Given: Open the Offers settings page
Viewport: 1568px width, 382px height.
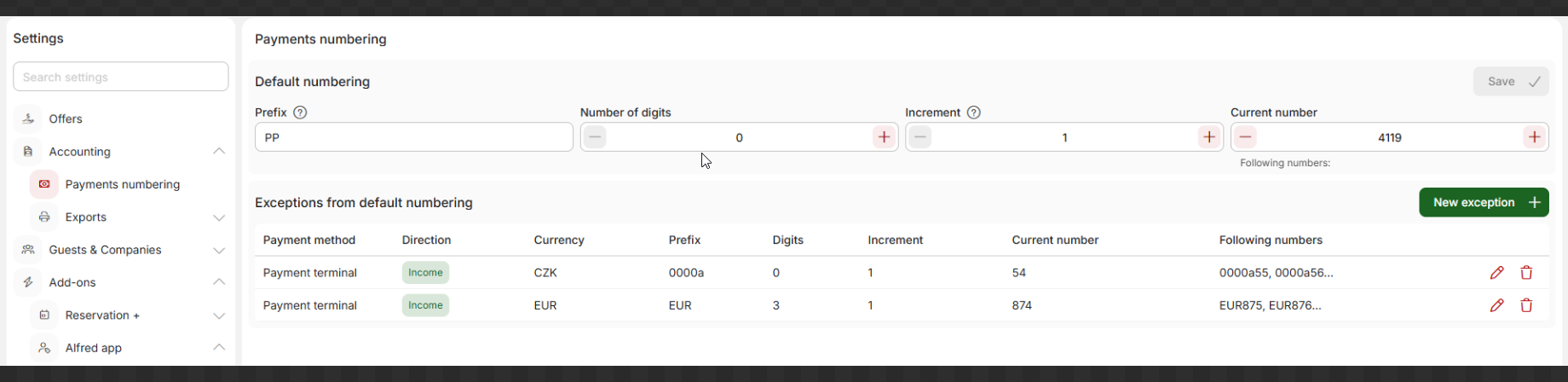Looking at the screenshot, I should point(66,119).
